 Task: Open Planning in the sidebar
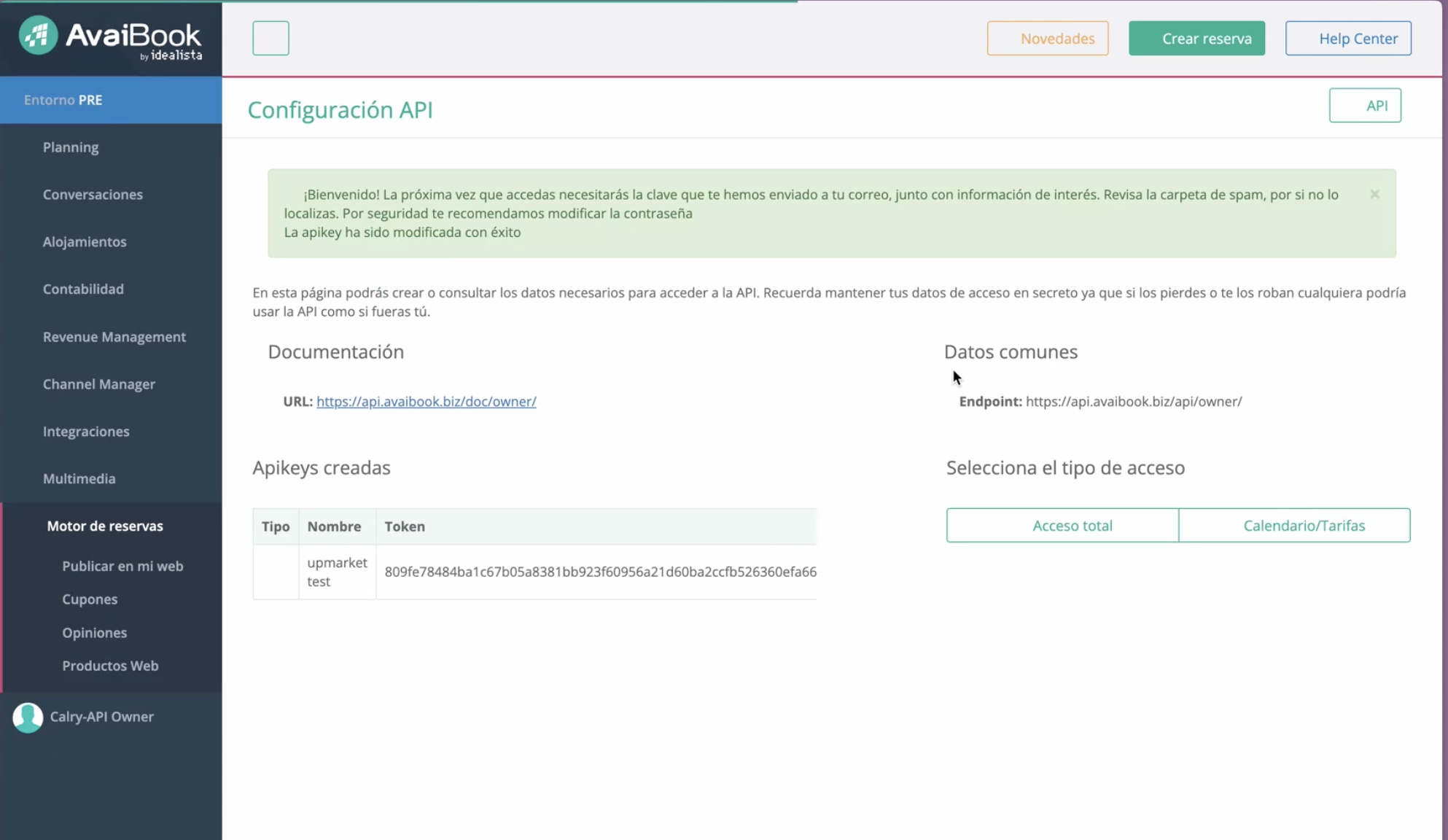(71, 147)
